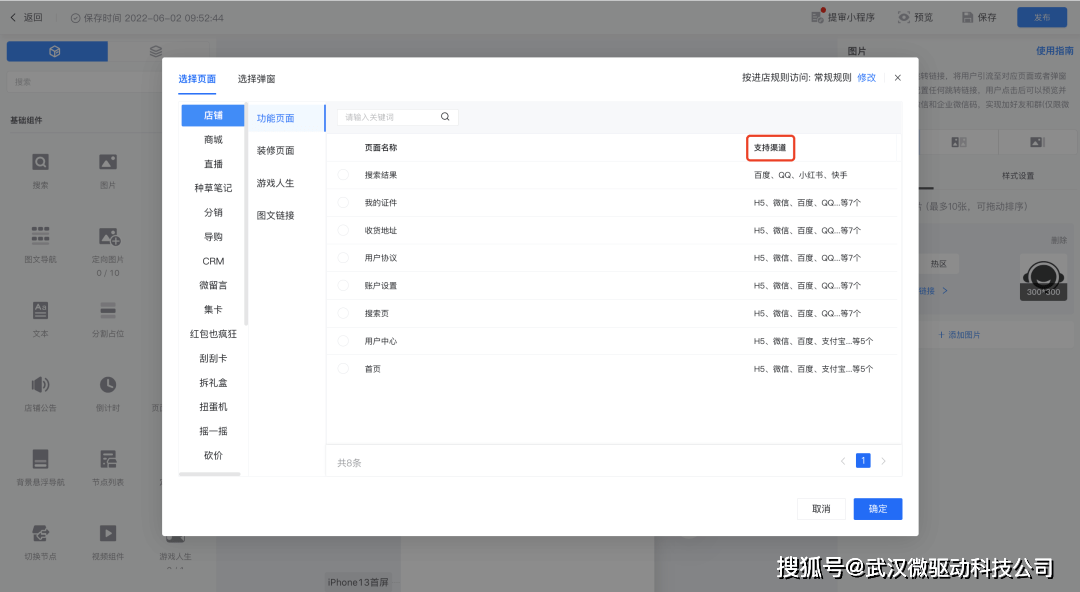Click the back arrow icon labeled 返回

(x=13, y=17)
